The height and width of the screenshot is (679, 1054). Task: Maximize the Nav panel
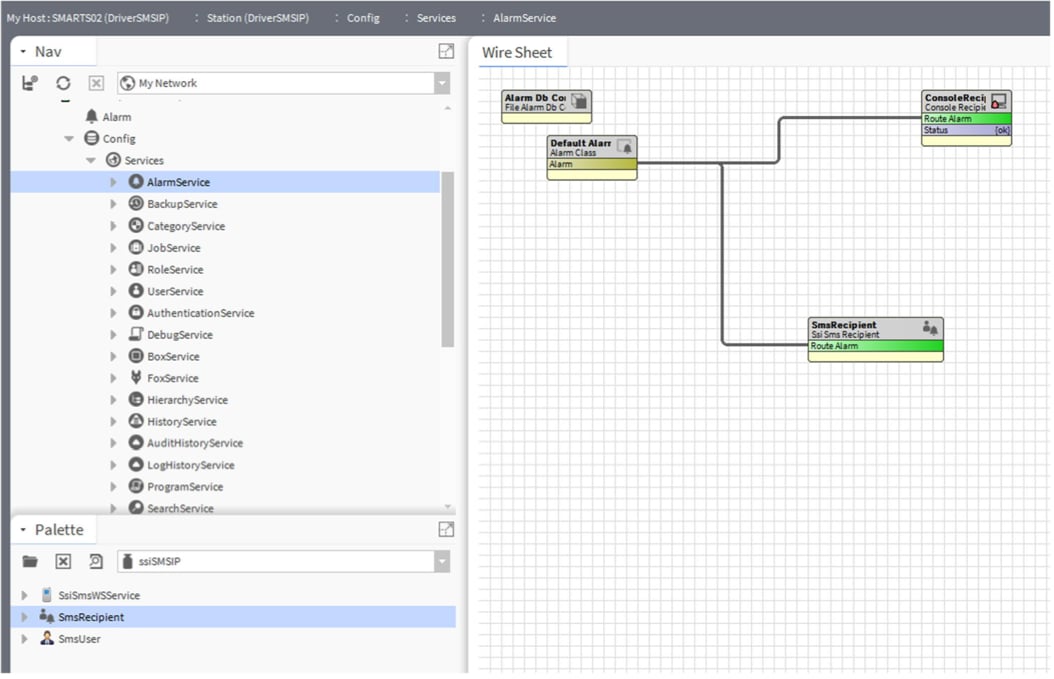446,51
